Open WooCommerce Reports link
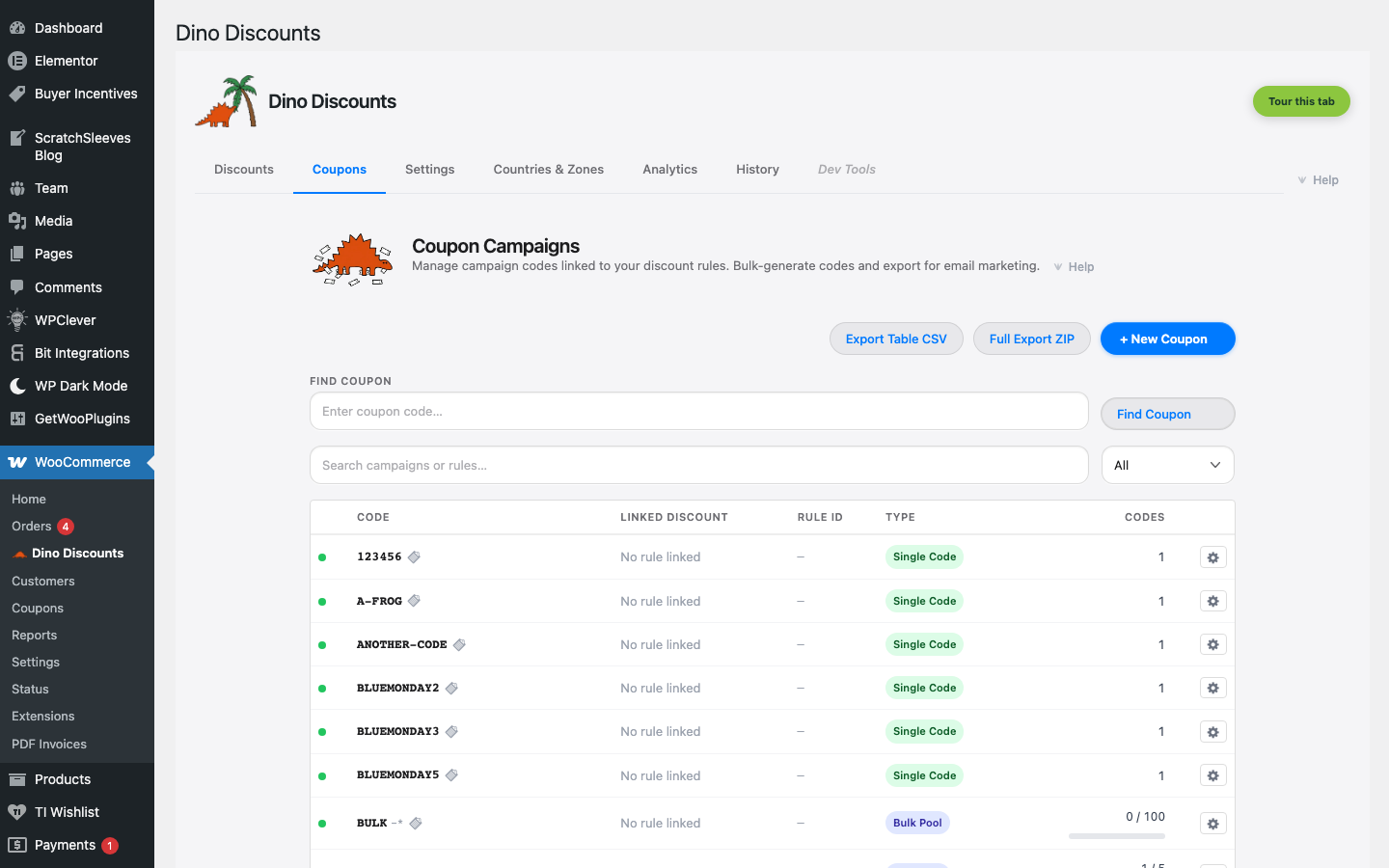This screenshot has width=1389, height=868. tap(35, 635)
